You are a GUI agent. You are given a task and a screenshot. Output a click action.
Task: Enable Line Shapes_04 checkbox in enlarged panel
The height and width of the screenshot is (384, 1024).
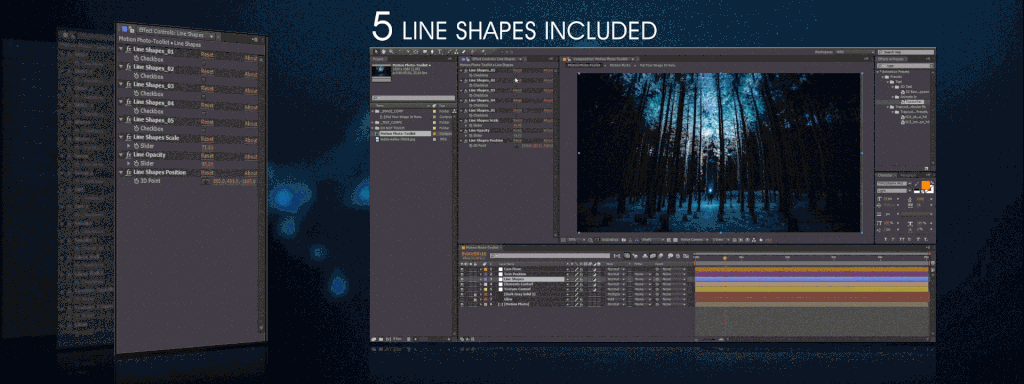point(204,114)
